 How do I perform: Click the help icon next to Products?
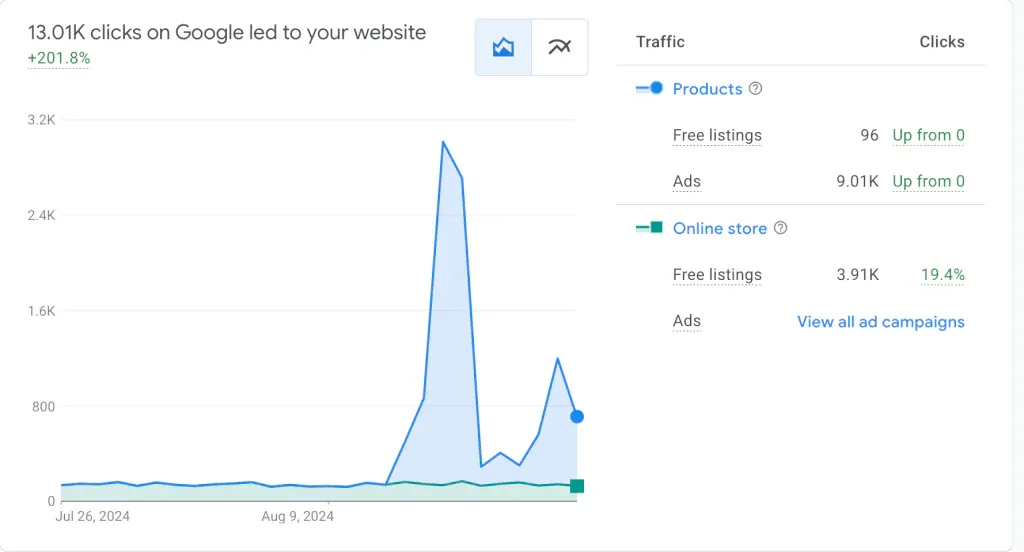[x=756, y=88]
